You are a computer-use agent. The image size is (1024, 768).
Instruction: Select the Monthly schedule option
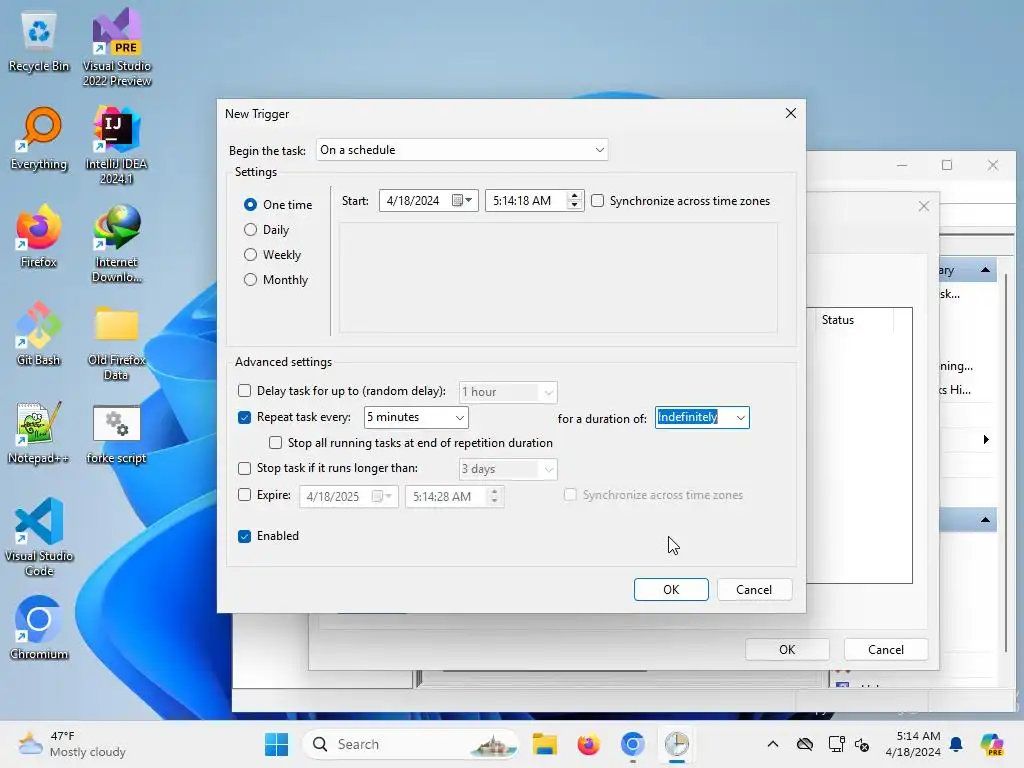pyautogui.click(x=250, y=280)
